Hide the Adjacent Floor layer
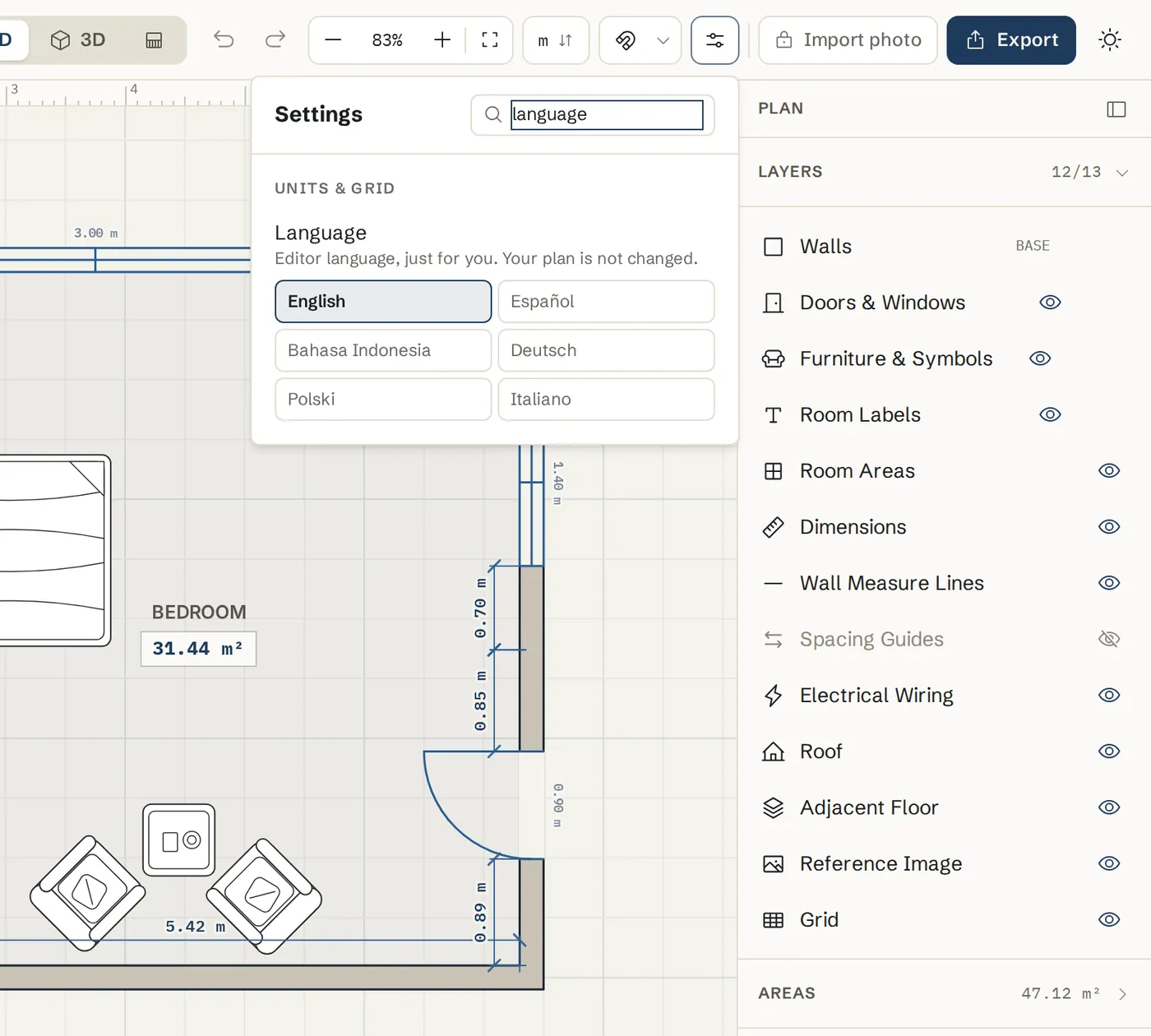 pos(1109,807)
